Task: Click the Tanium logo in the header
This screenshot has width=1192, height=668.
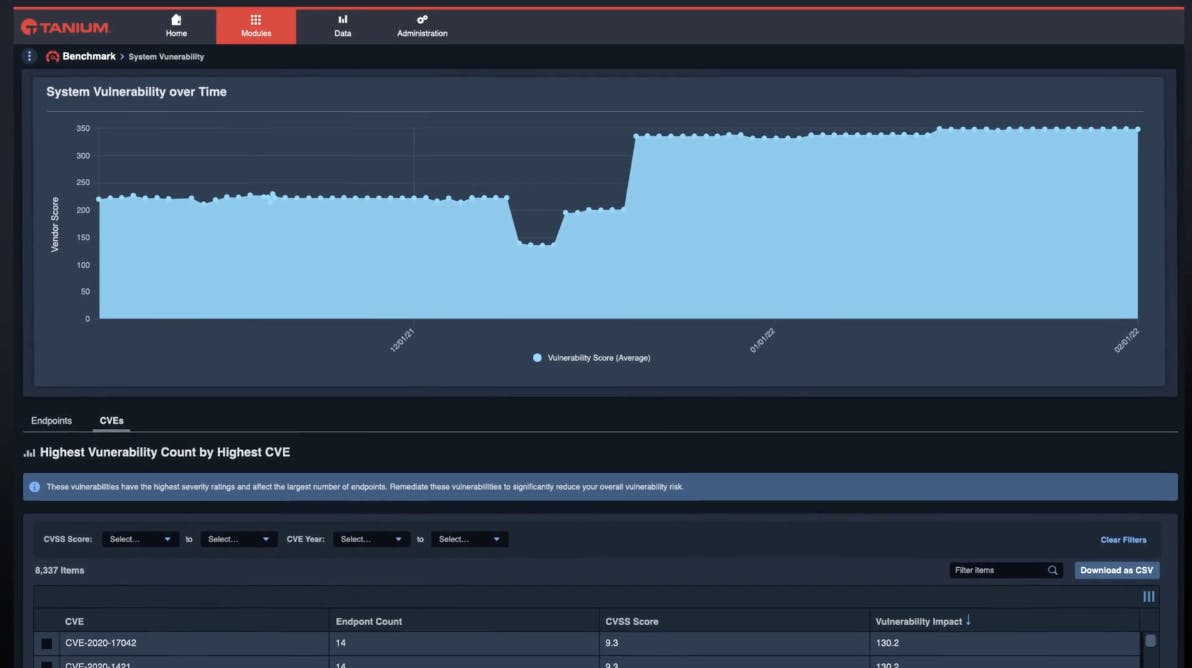Action: (65, 27)
